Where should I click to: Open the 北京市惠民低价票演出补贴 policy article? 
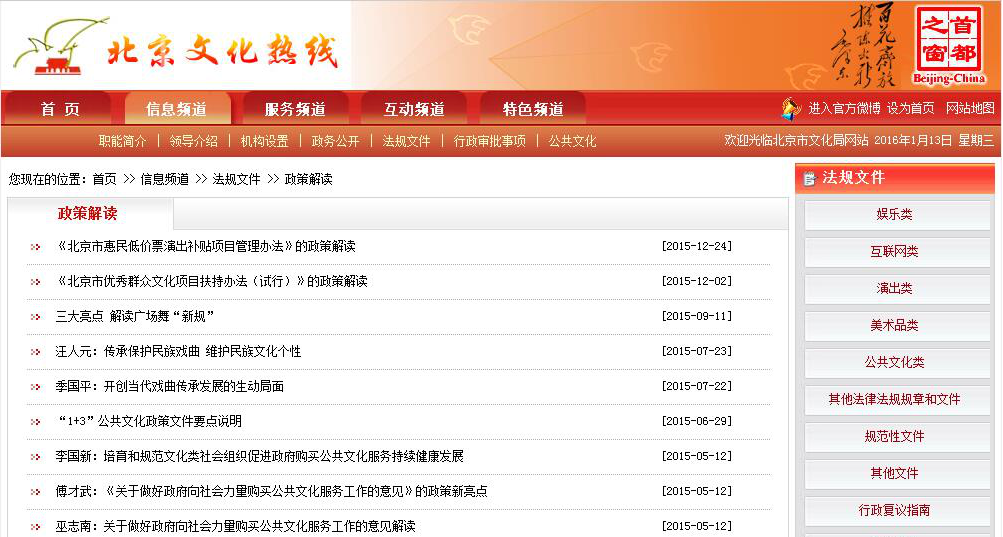205,246
